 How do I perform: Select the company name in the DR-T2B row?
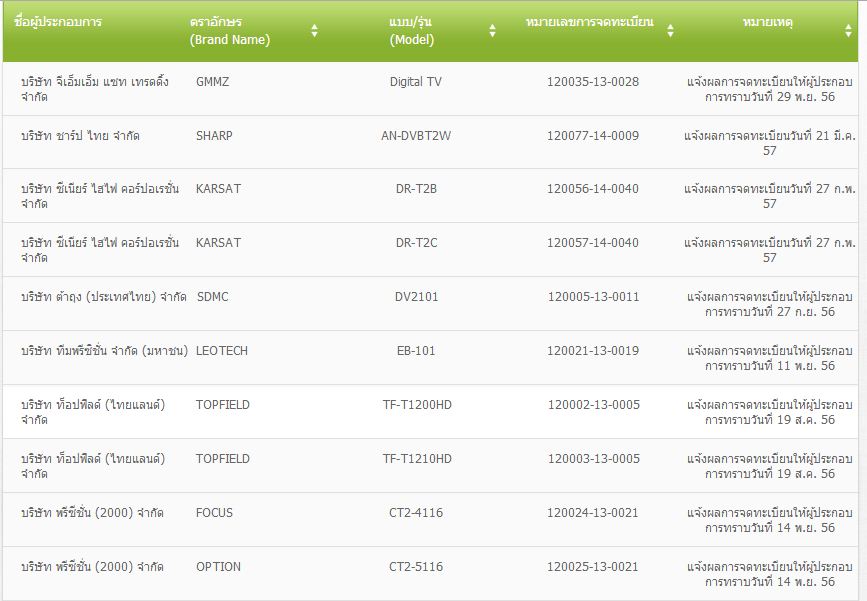click(x=100, y=196)
